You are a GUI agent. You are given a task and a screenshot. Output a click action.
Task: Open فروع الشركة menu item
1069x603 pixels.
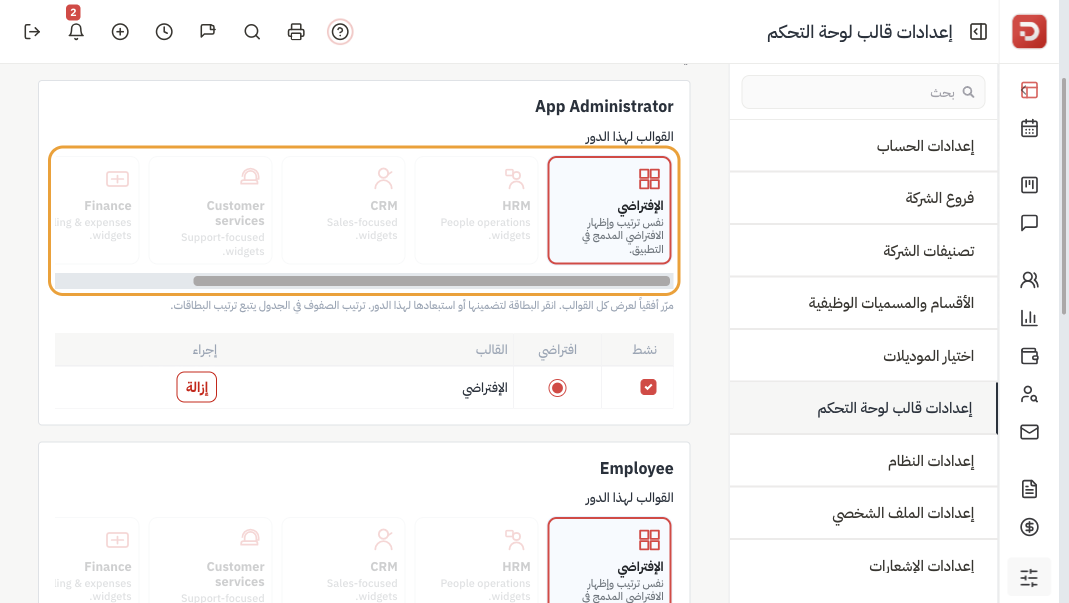863,198
